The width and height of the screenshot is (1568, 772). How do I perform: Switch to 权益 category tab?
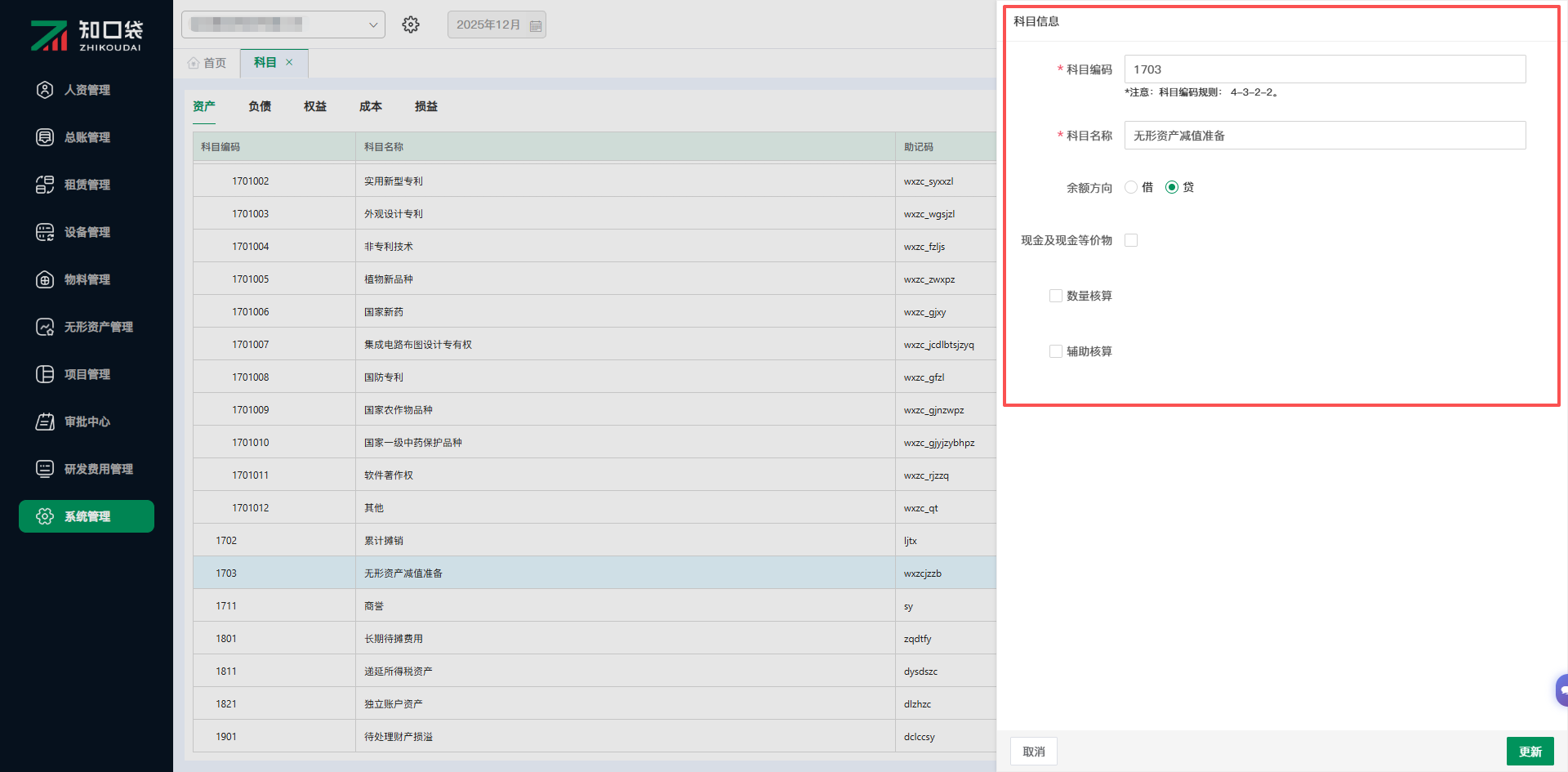pos(315,106)
